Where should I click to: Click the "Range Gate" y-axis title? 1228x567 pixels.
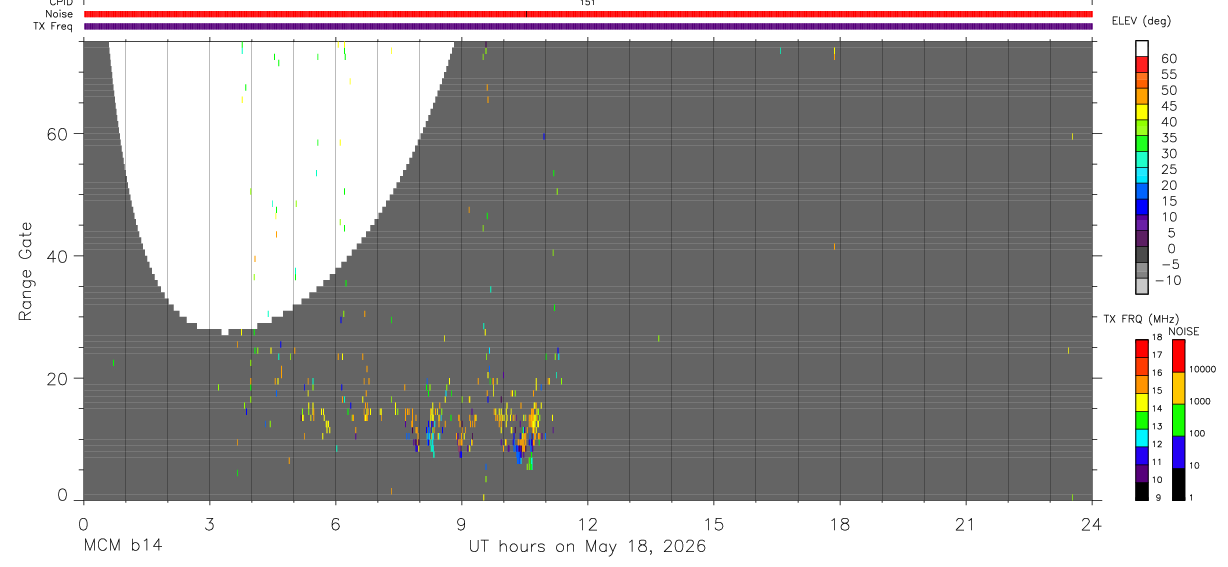click(26, 269)
